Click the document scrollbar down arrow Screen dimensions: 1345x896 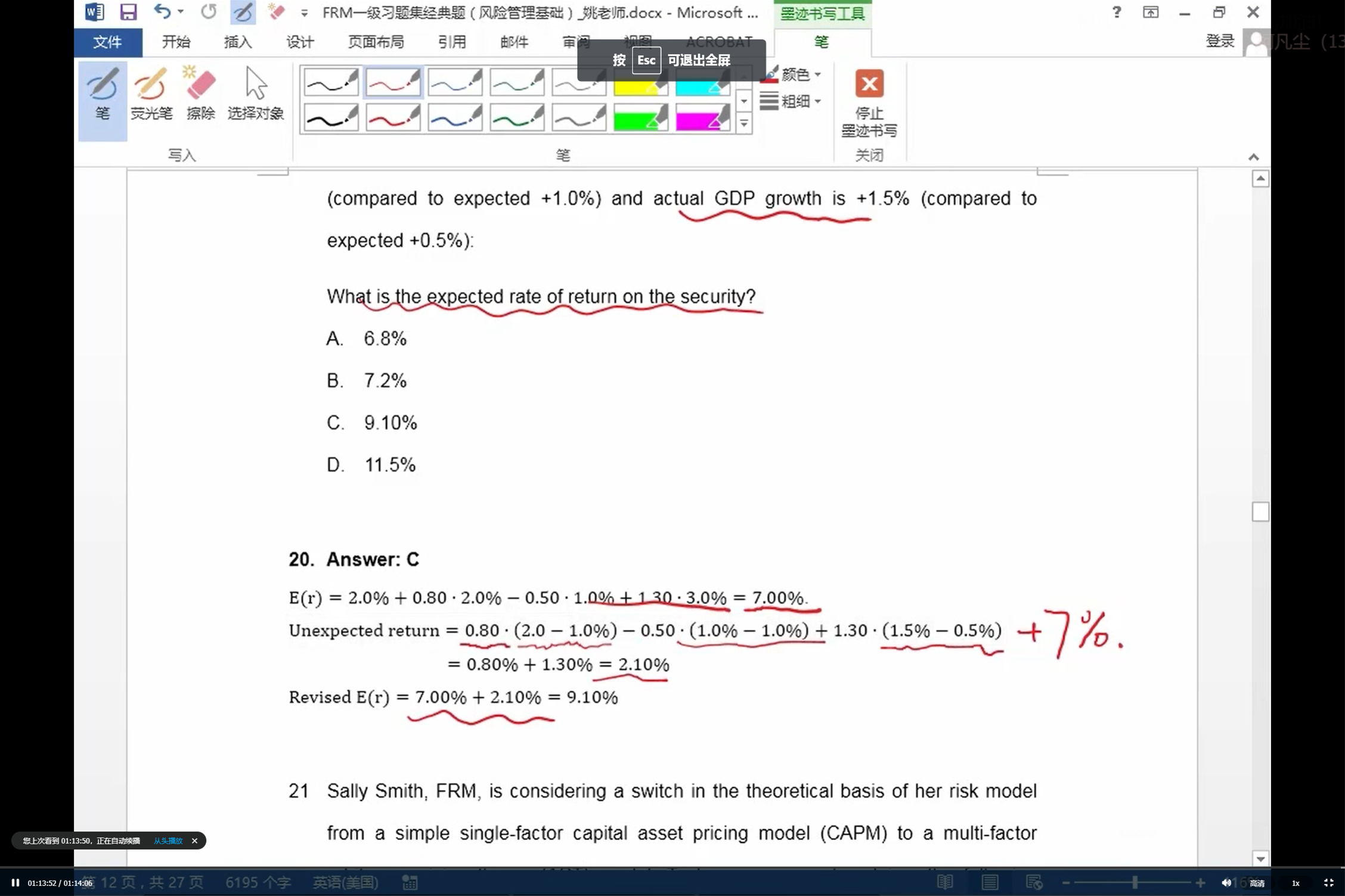(x=1260, y=858)
